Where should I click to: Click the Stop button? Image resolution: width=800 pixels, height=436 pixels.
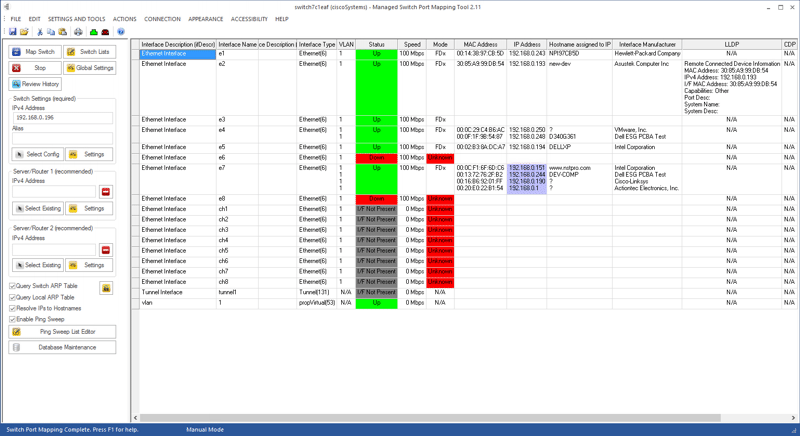coord(35,68)
